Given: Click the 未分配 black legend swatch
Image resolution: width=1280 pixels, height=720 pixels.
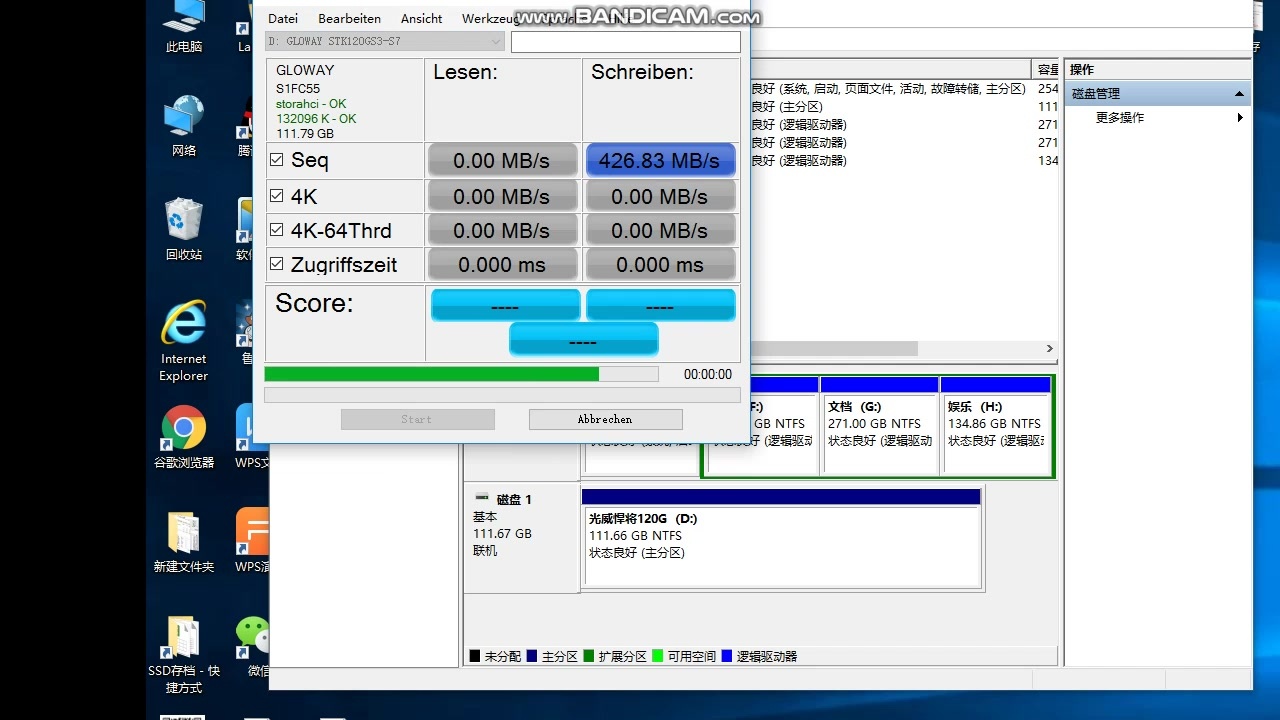Looking at the screenshot, I should pyautogui.click(x=475, y=656).
